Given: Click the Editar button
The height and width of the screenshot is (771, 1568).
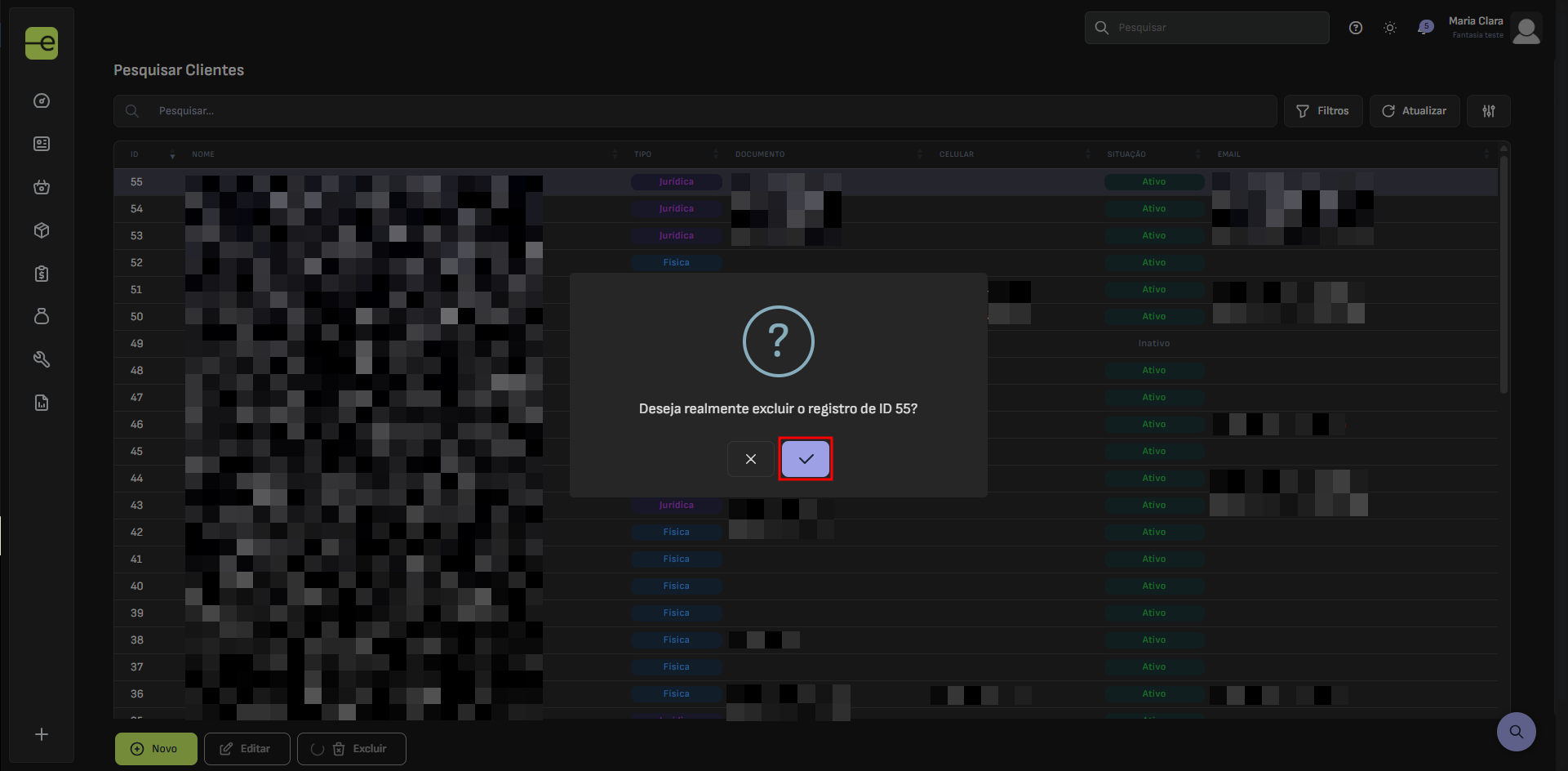Looking at the screenshot, I should tap(247, 749).
